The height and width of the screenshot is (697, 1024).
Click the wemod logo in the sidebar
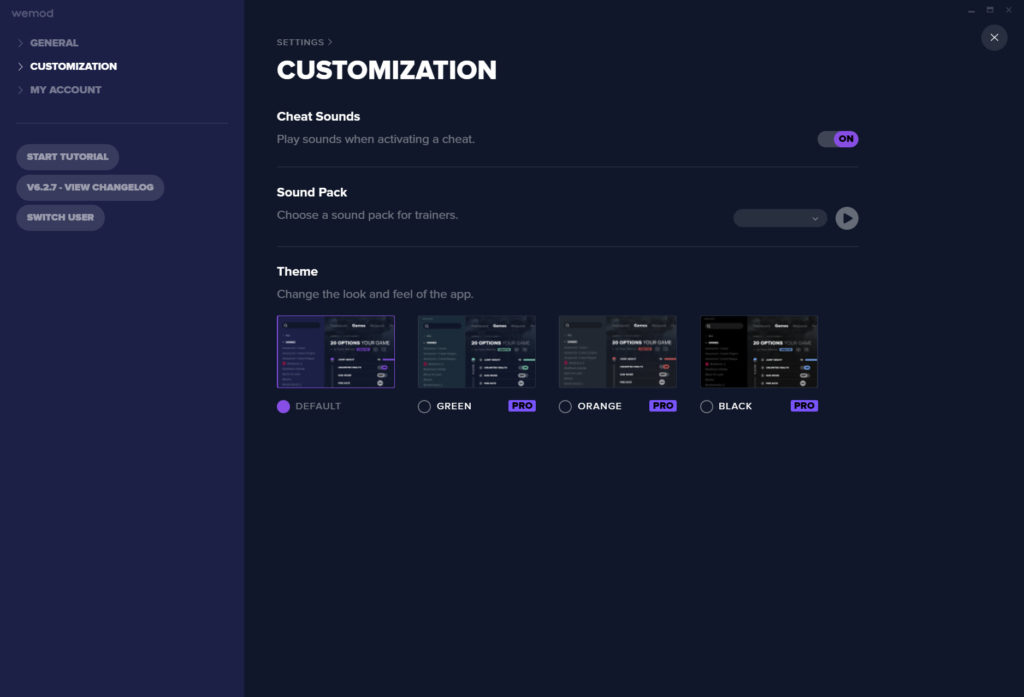tap(33, 13)
